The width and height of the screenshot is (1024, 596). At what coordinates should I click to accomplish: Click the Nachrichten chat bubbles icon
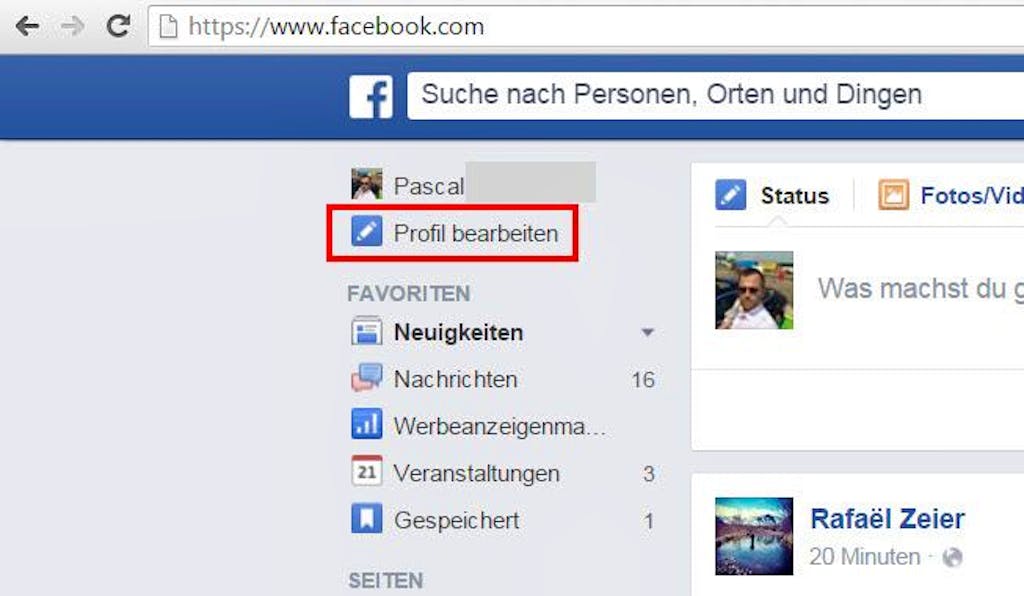(366, 378)
